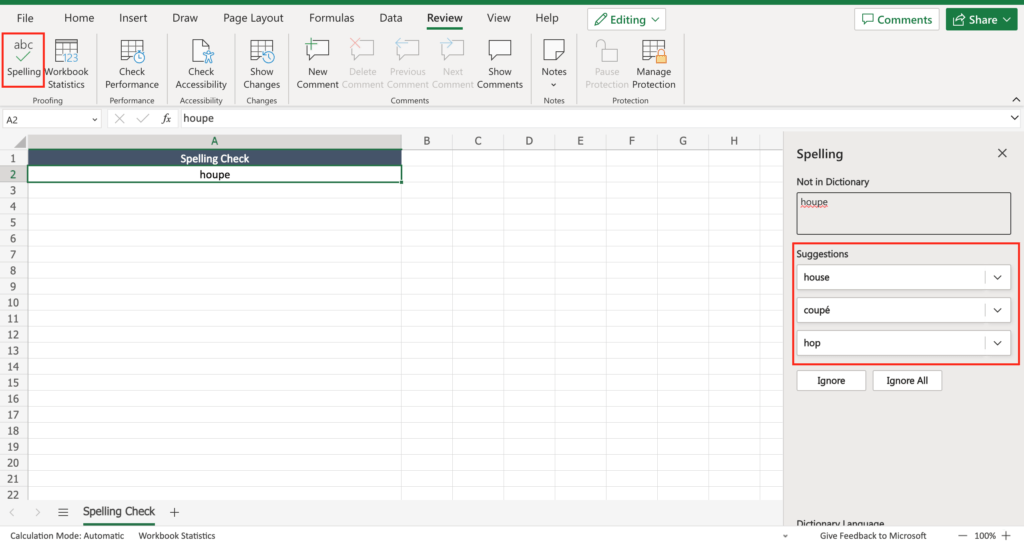Run the Spelling check tool
This screenshot has height=544, width=1024.
pyautogui.click(x=24, y=60)
